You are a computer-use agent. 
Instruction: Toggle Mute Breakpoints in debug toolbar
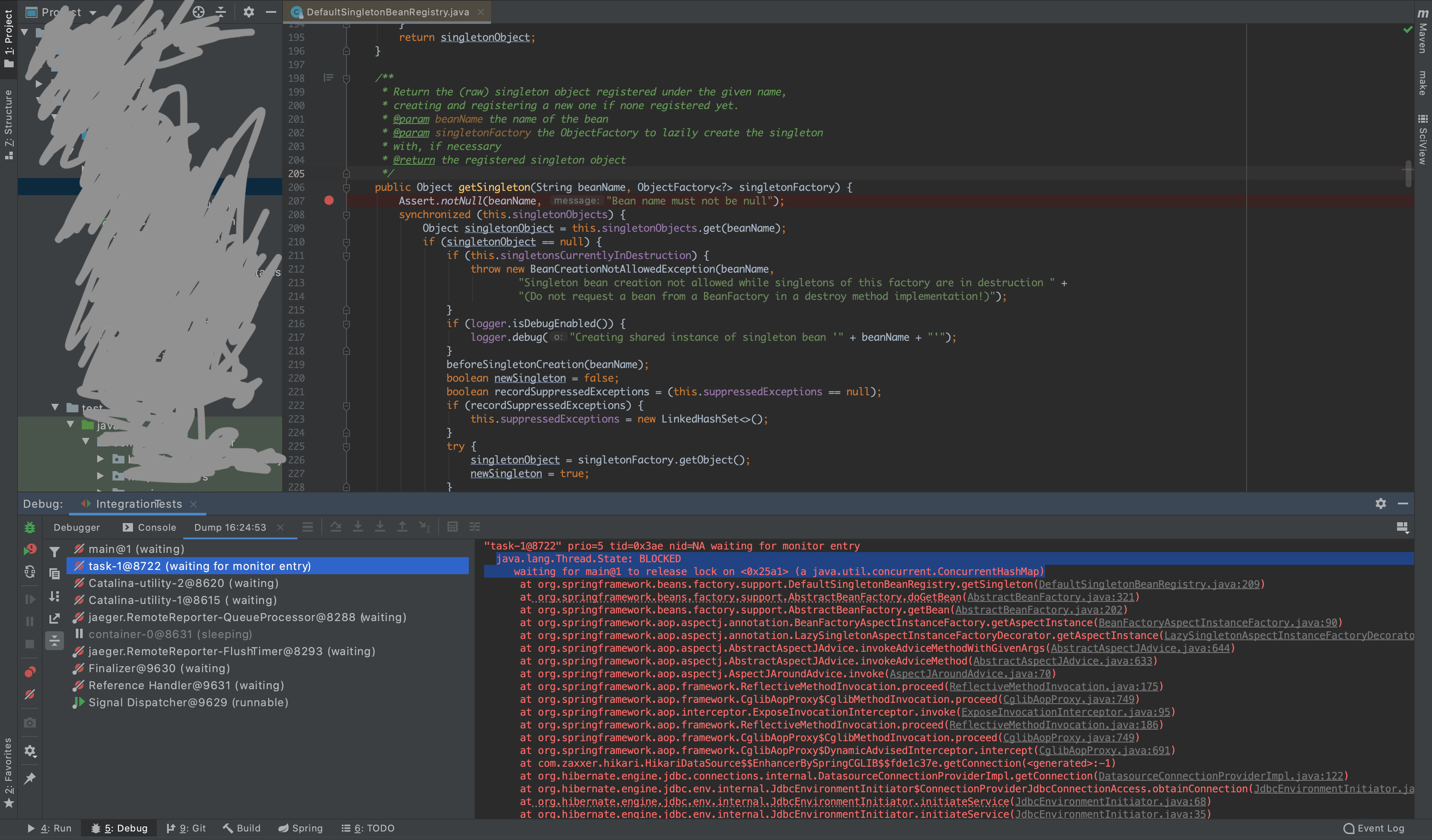pyautogui.click(x=30, y=695)
